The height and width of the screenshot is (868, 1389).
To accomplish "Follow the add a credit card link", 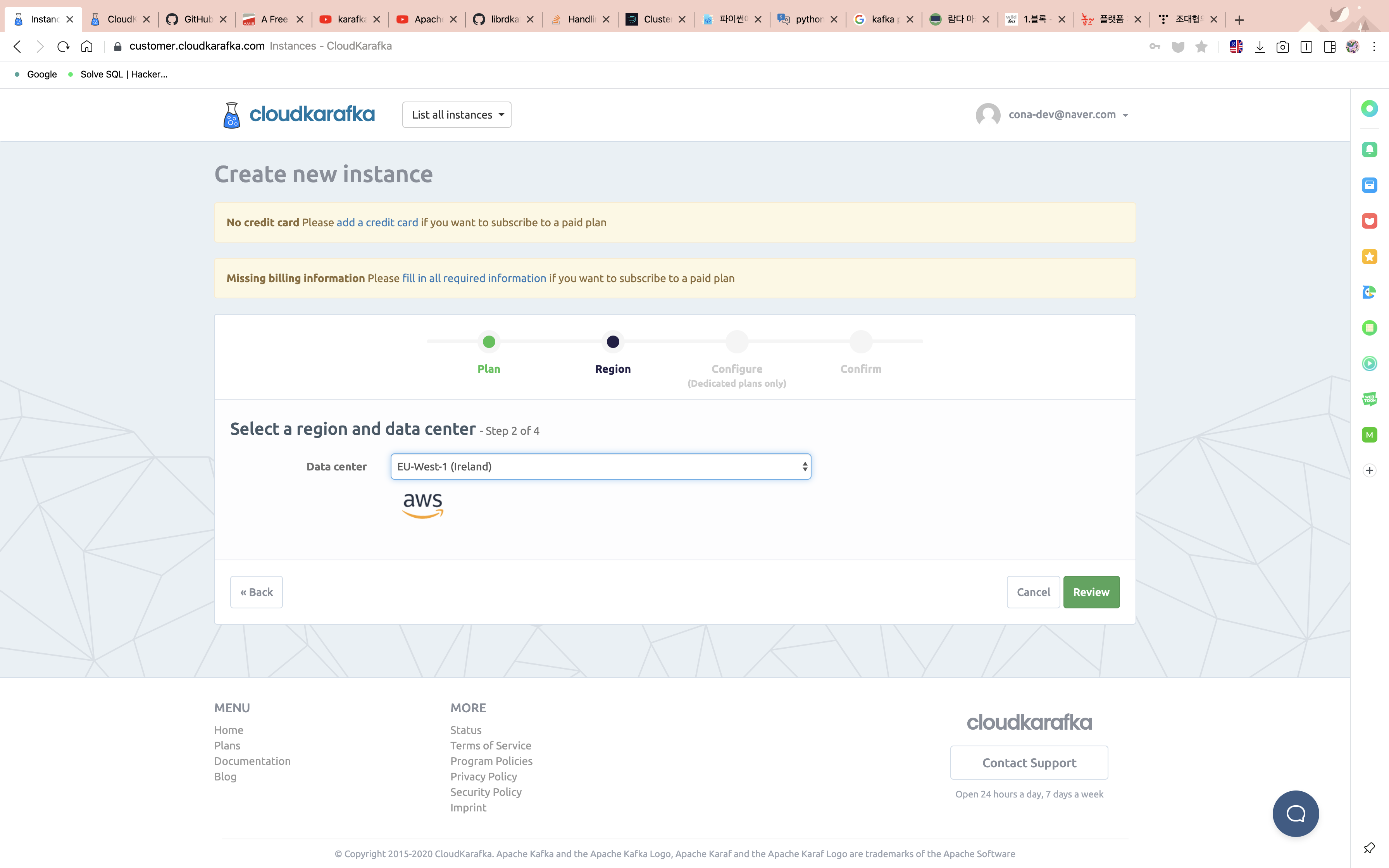I will point(377,223).
